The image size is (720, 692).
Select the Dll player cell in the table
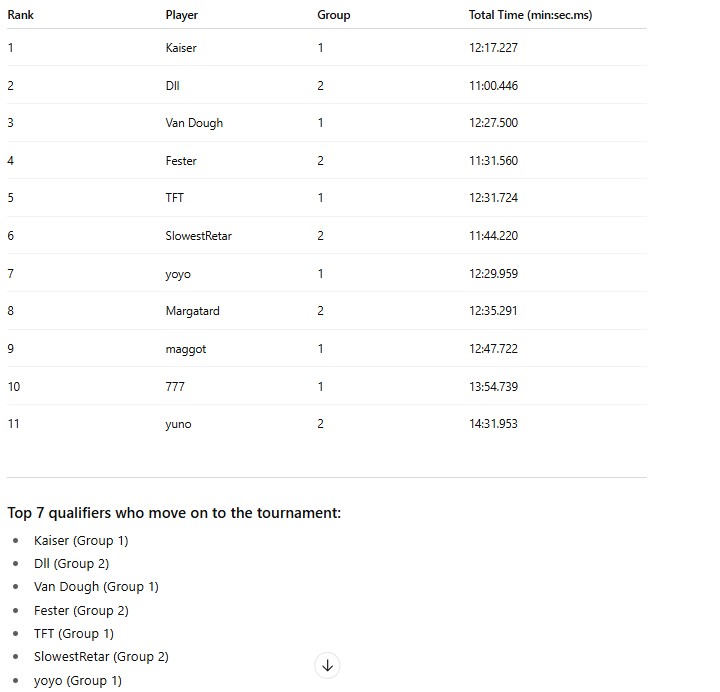[172, 86]
